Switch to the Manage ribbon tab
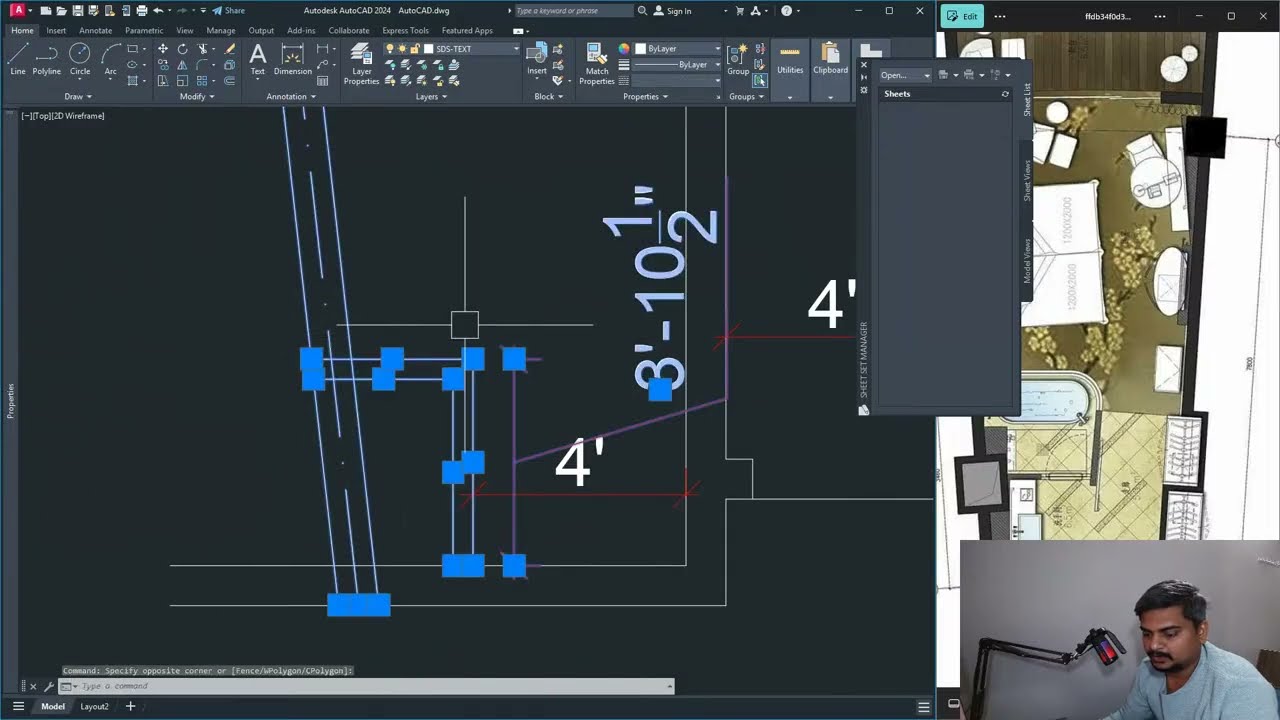Image resolution: width=1280 pixels, height=720 pixels. [221, 30]
